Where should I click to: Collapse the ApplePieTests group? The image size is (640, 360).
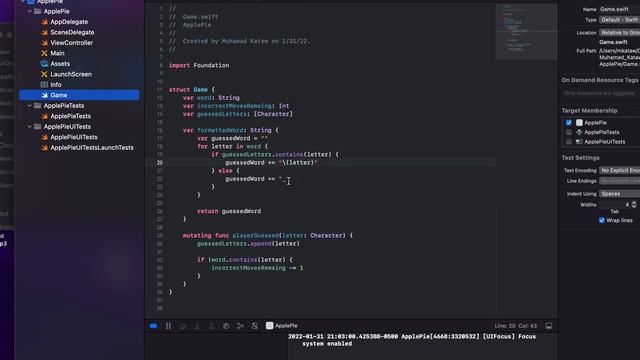[x=30, y=106]
